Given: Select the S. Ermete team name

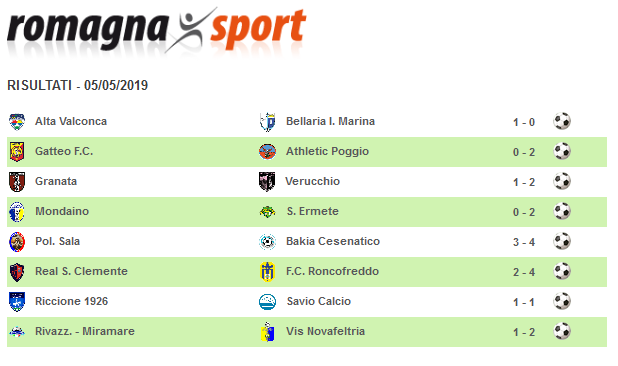Looking at the screenshot, I should 313,211.
